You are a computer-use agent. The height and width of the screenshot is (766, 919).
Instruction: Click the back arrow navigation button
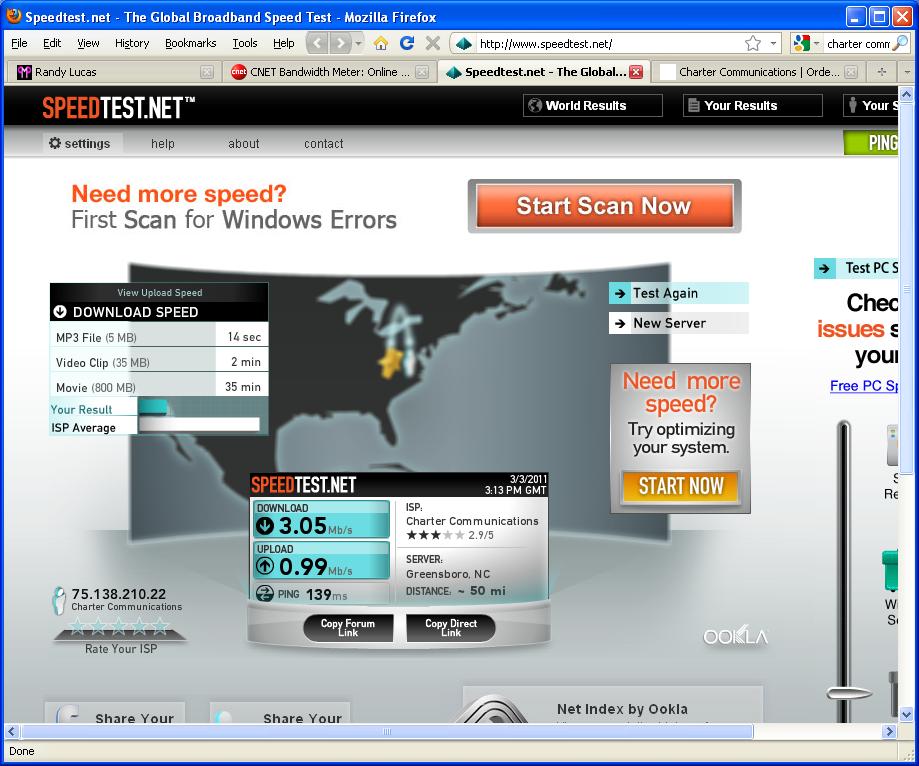(317, 43)
